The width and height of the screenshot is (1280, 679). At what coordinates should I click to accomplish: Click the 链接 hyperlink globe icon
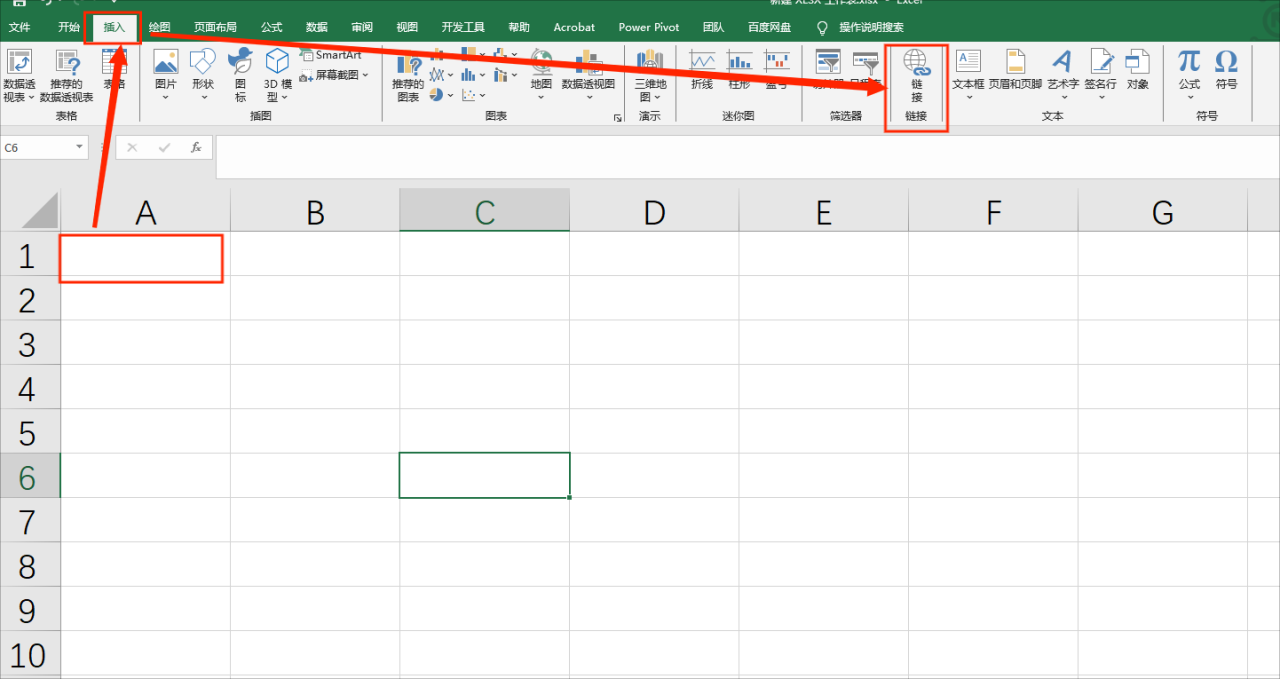tap(916, 64)
